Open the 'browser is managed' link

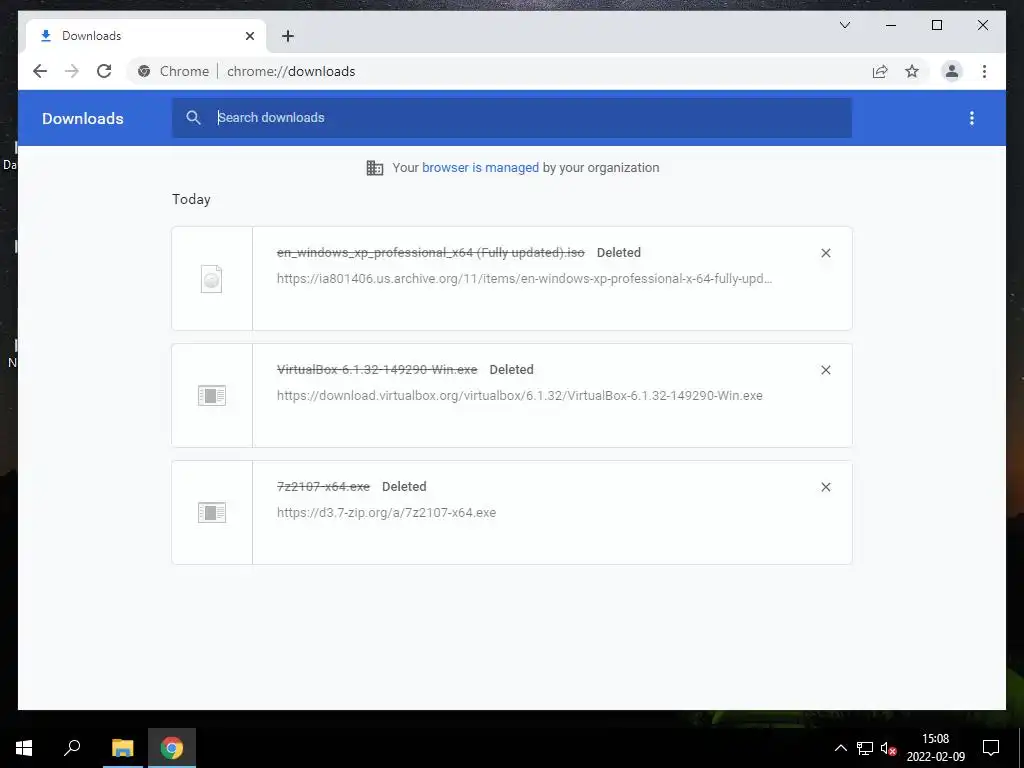point(480,168)
